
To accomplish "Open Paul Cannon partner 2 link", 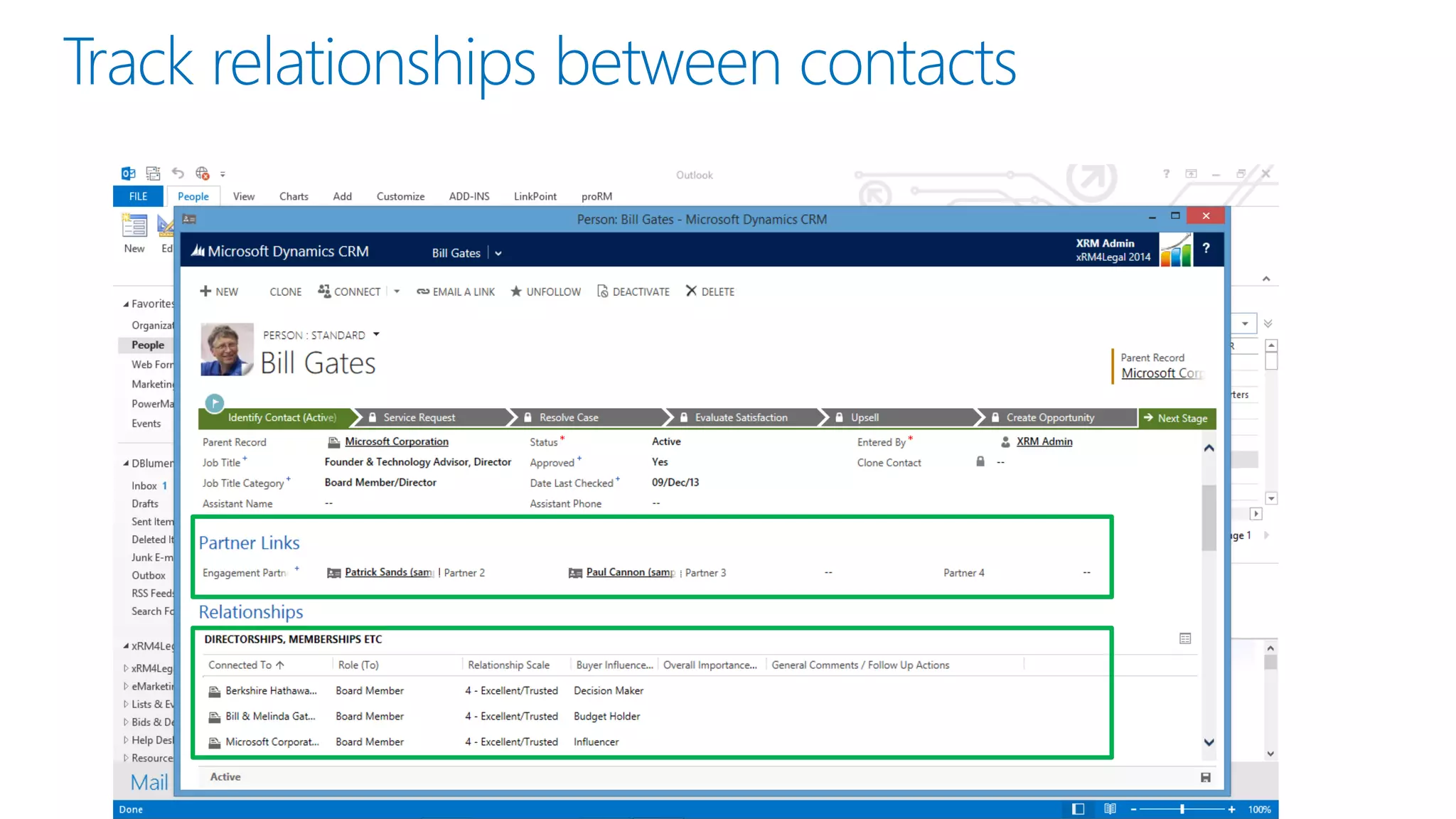I will click(x=630, y=572).
